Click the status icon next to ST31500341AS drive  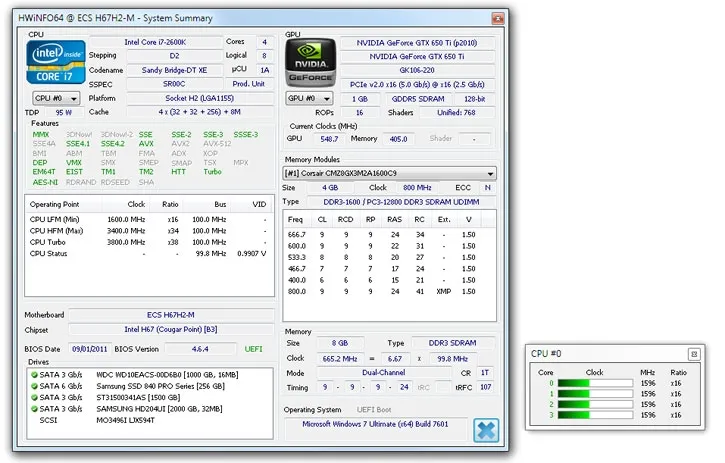click(35, 399)
